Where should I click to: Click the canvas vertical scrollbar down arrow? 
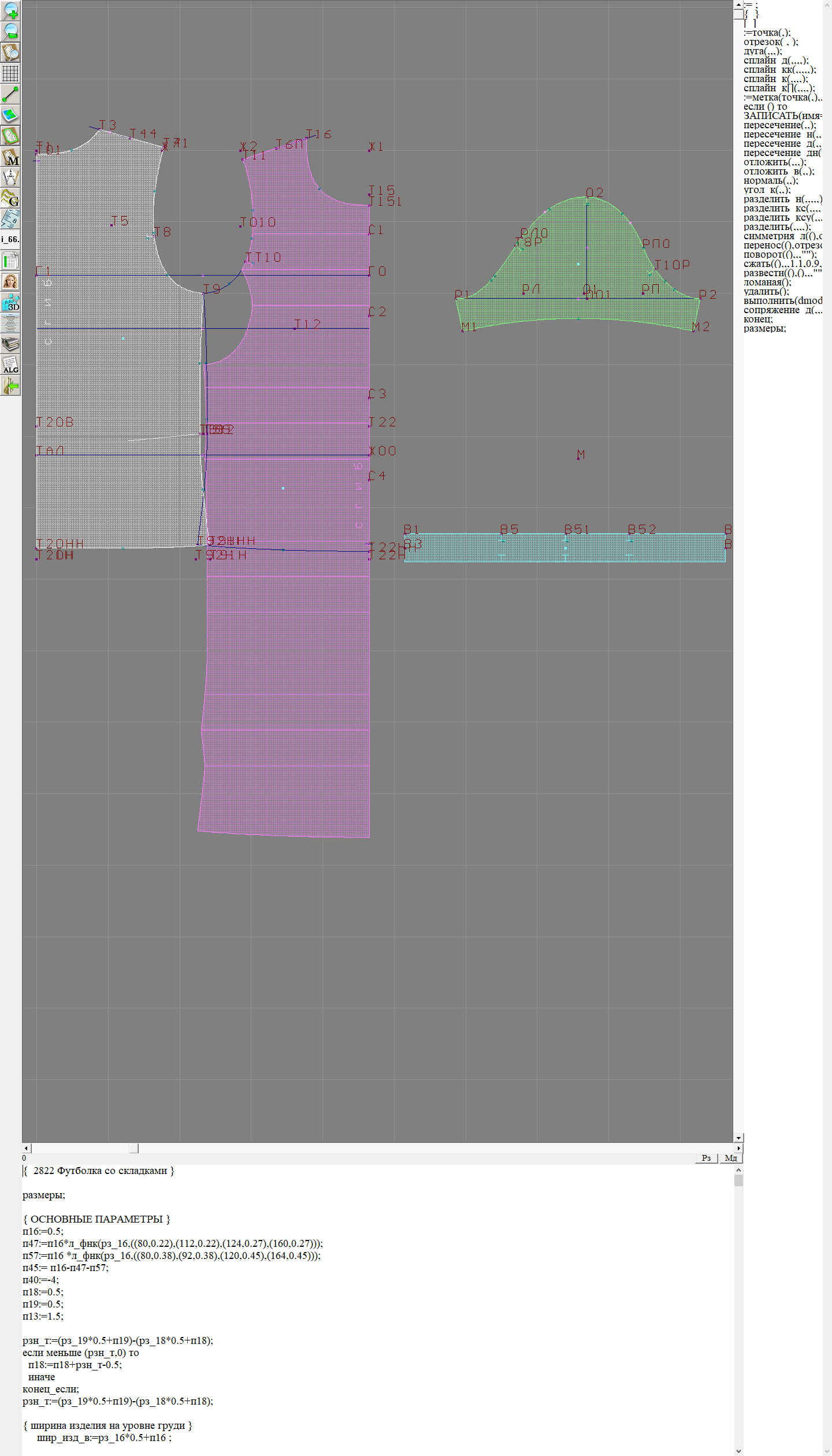[x=738, y=1138]
